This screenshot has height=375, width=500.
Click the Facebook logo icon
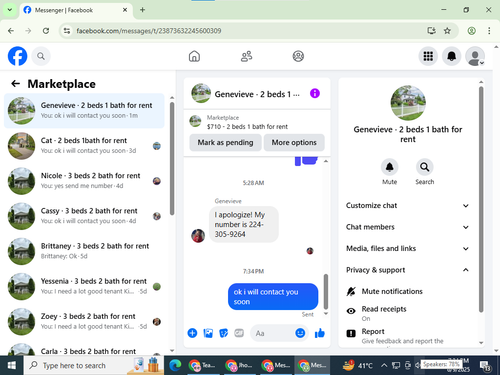17,56
